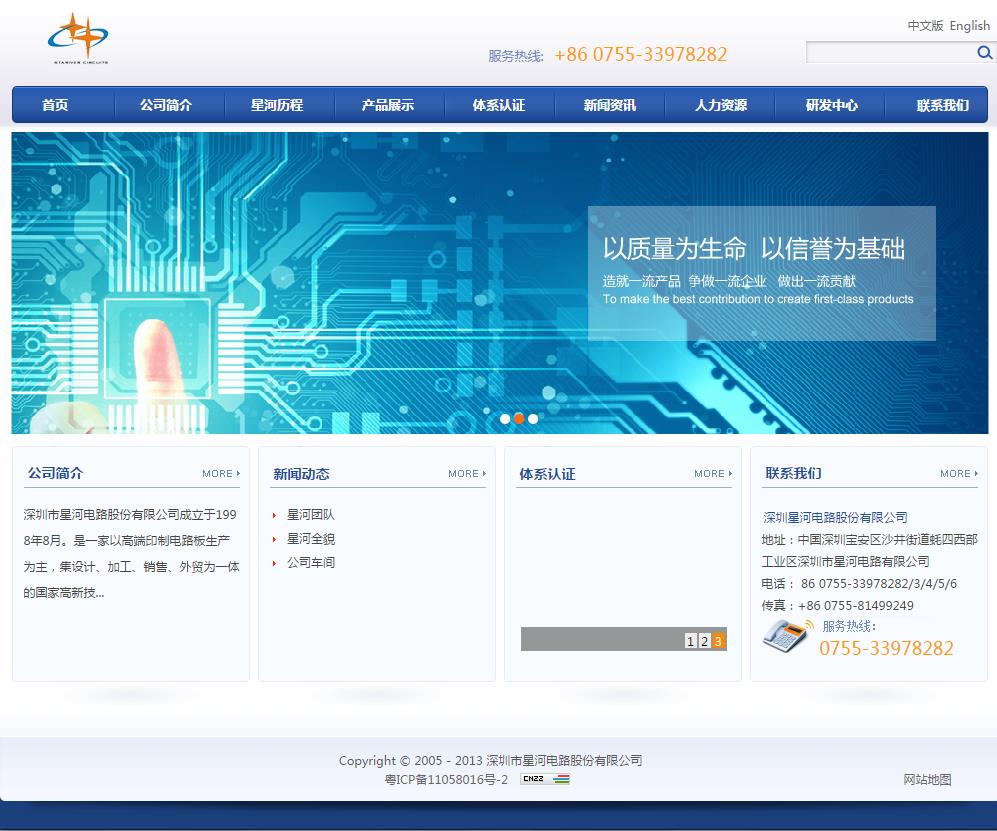Click the banner slogan 以质量为生命 以信誉为基础

753,249
